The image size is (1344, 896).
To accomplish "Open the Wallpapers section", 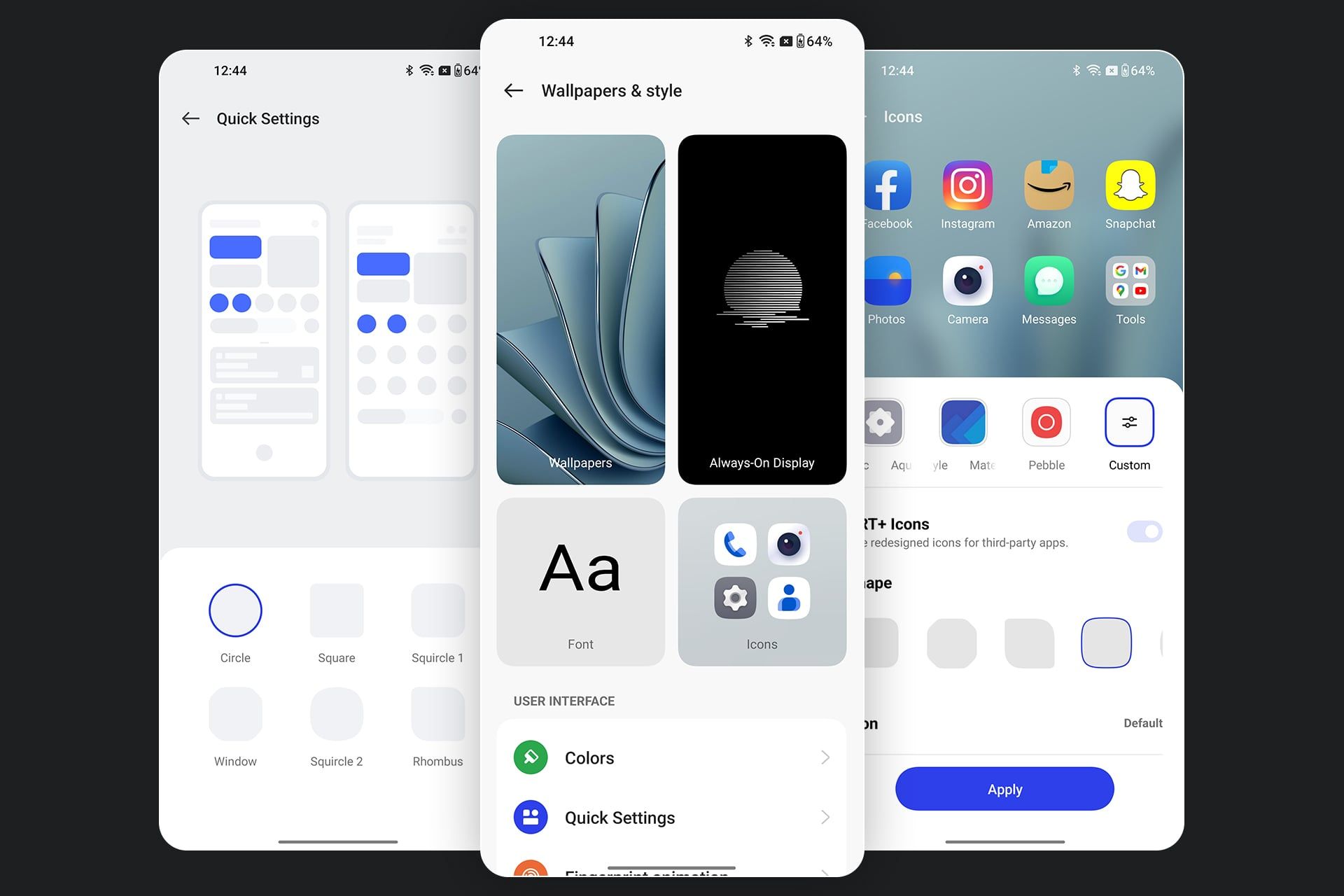I will click(x=581, y=309).
